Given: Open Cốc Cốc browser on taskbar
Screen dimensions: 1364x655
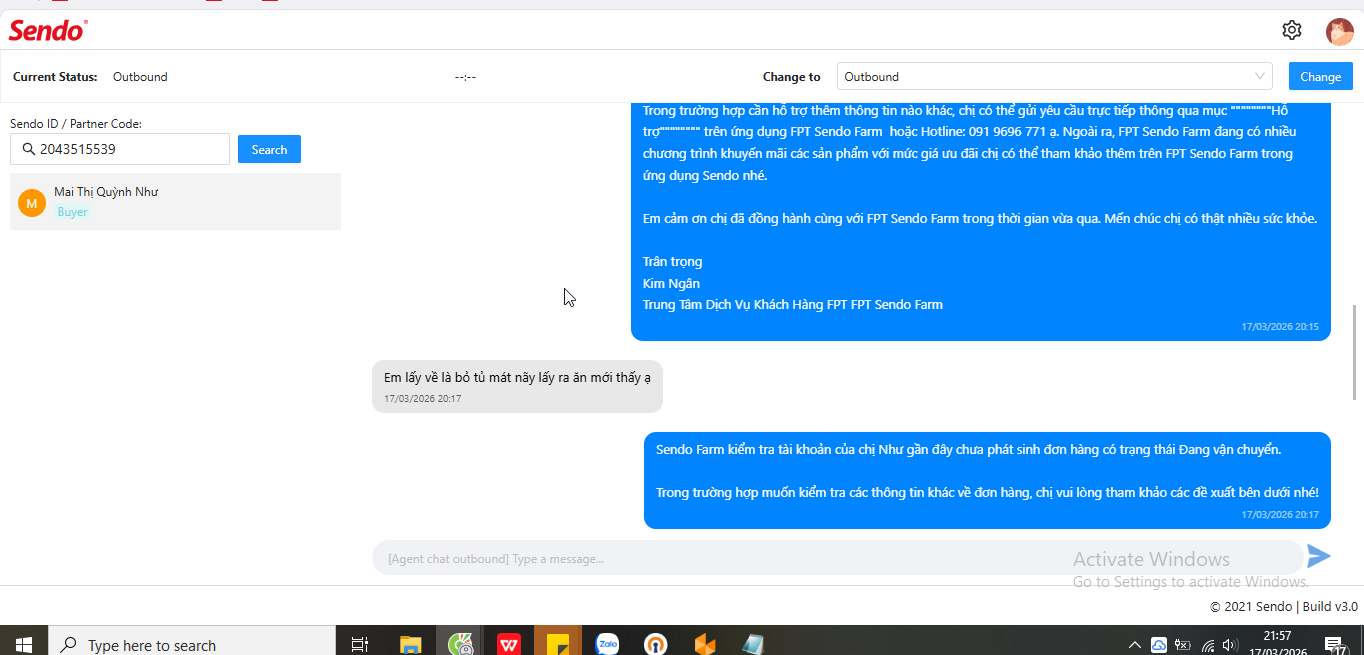Looking at the screenshot, I should click(460, 645).
